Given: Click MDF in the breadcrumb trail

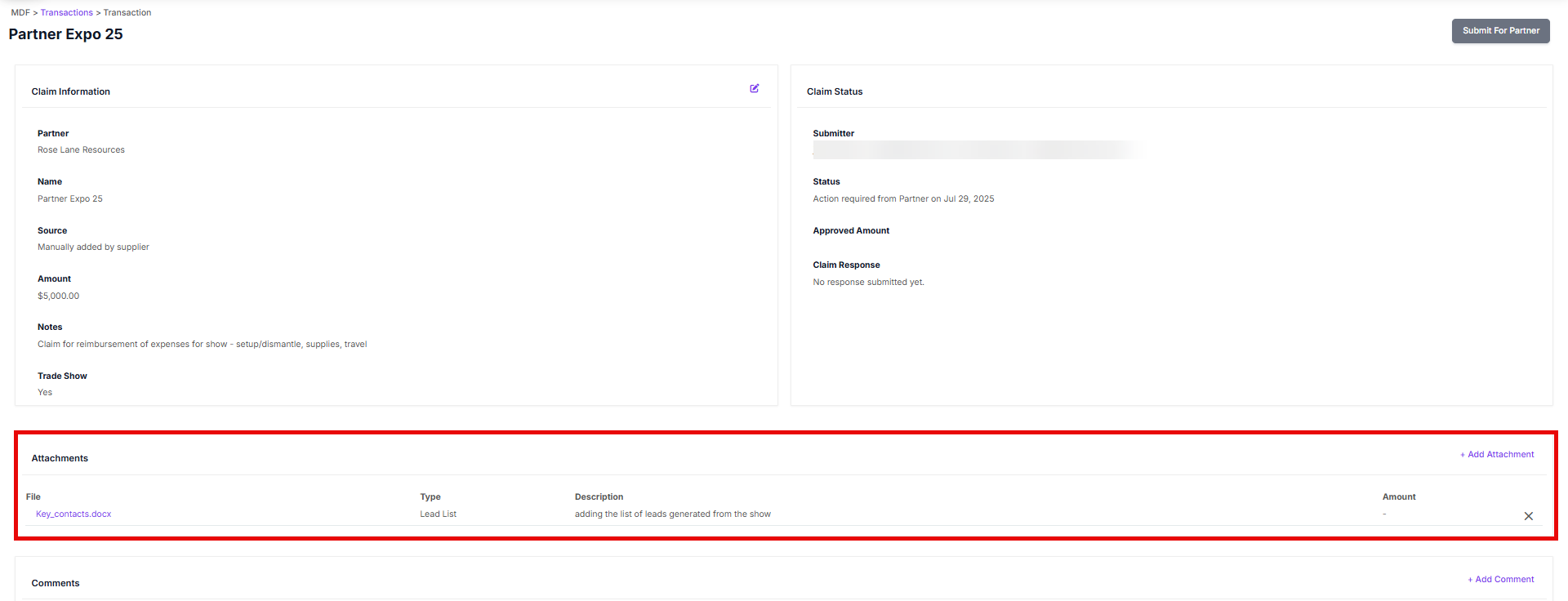Looking at the screenshot, I should click(x=20, y=12).
